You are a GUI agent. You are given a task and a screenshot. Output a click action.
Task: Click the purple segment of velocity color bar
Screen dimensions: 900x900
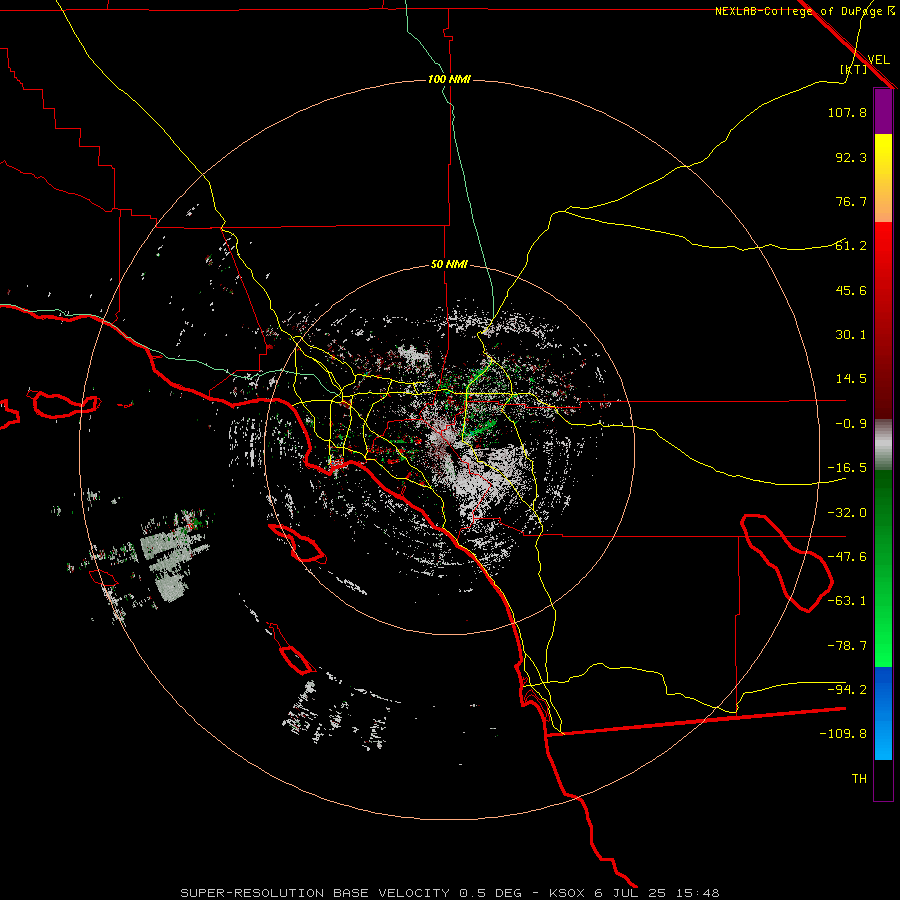(883, 111)
